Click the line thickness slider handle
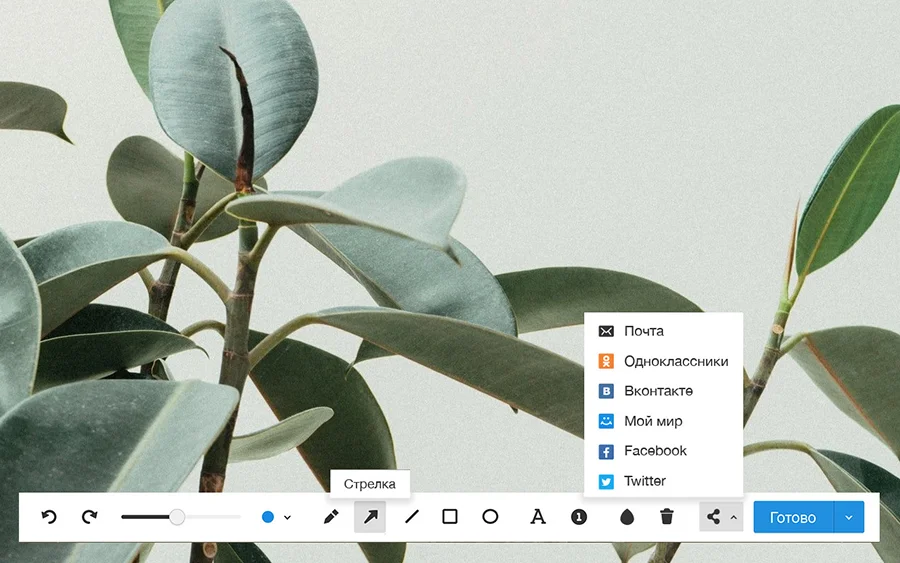This screenshot has height=563, width=900. pyautogui.click(x=177, y=517)
